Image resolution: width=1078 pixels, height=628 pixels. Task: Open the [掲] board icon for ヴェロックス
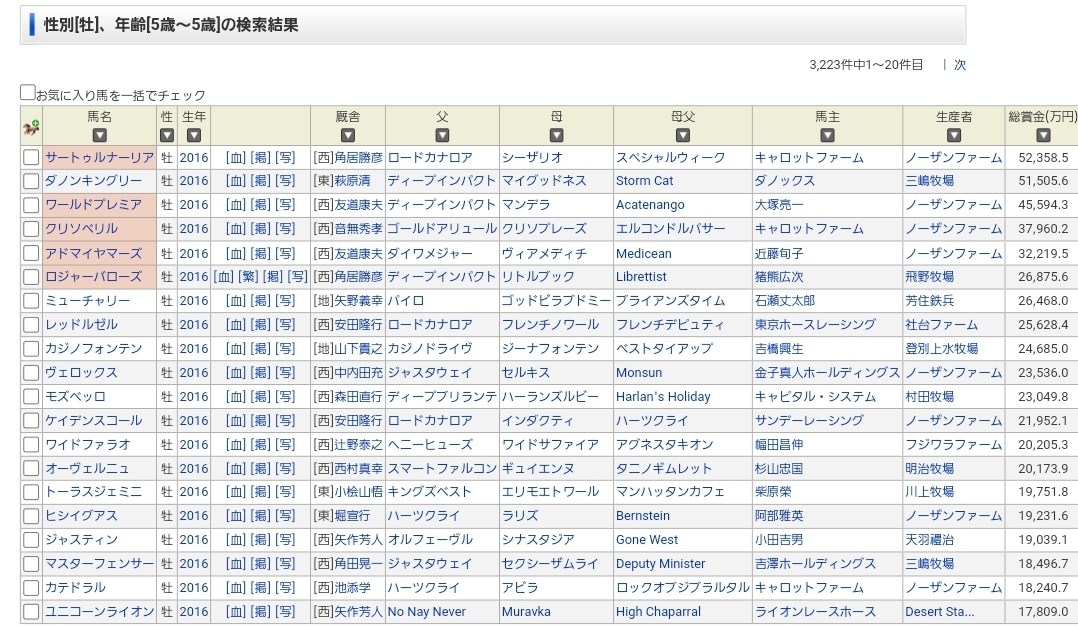pos(260,373)
